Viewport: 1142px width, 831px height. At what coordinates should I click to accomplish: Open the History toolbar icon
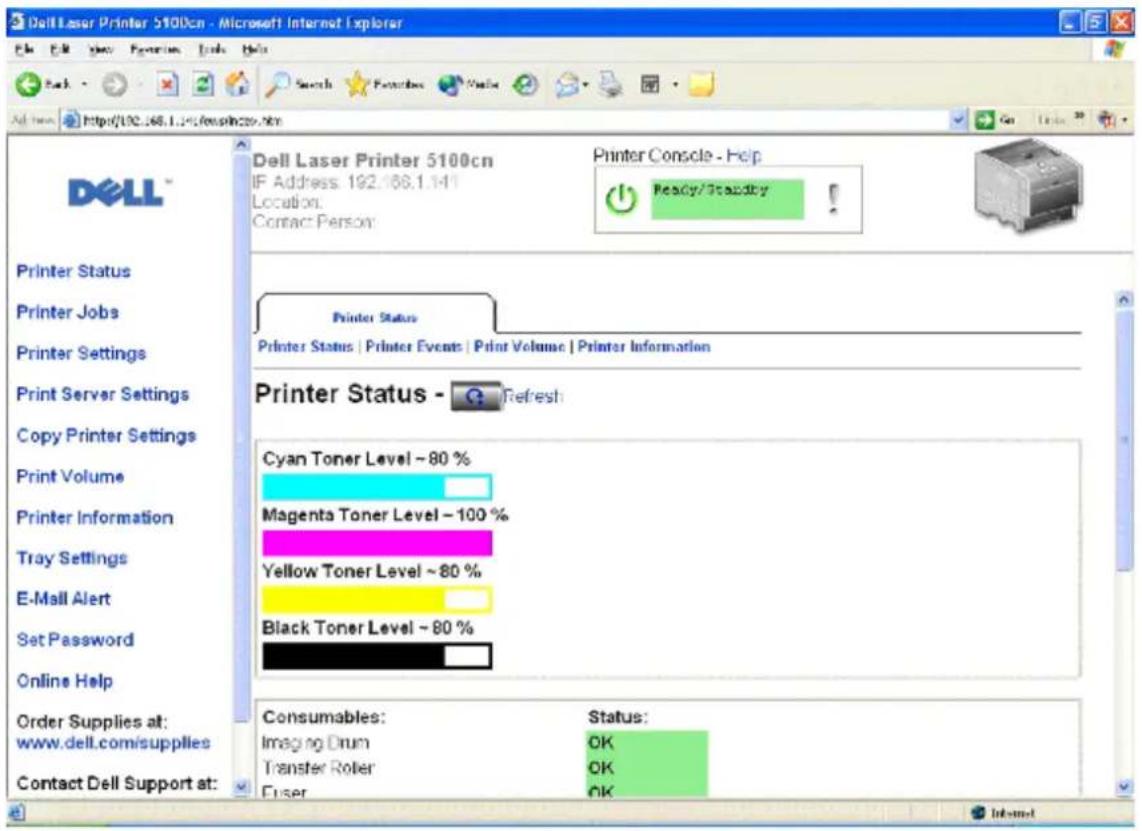(x=525, y=85)
